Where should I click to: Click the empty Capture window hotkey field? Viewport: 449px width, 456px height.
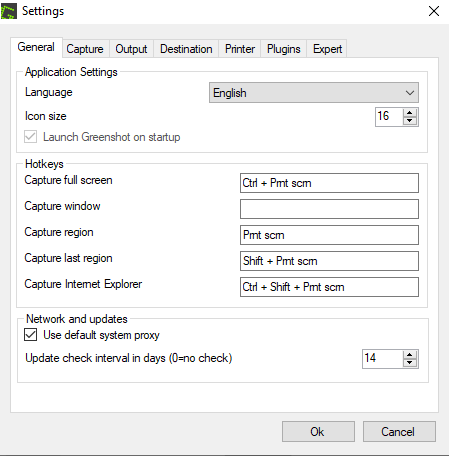[x=329, y=209]
